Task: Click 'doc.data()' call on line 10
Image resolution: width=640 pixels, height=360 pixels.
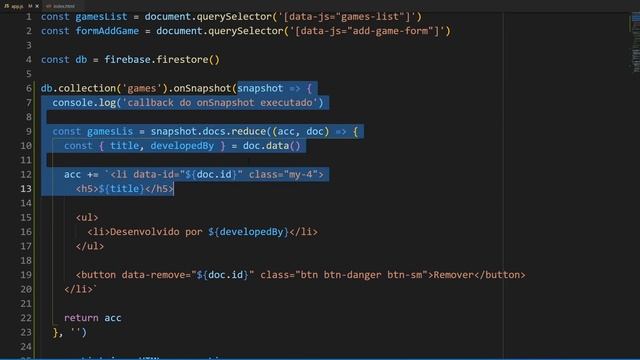Action: pyautogui.click(x=271, y=146)
